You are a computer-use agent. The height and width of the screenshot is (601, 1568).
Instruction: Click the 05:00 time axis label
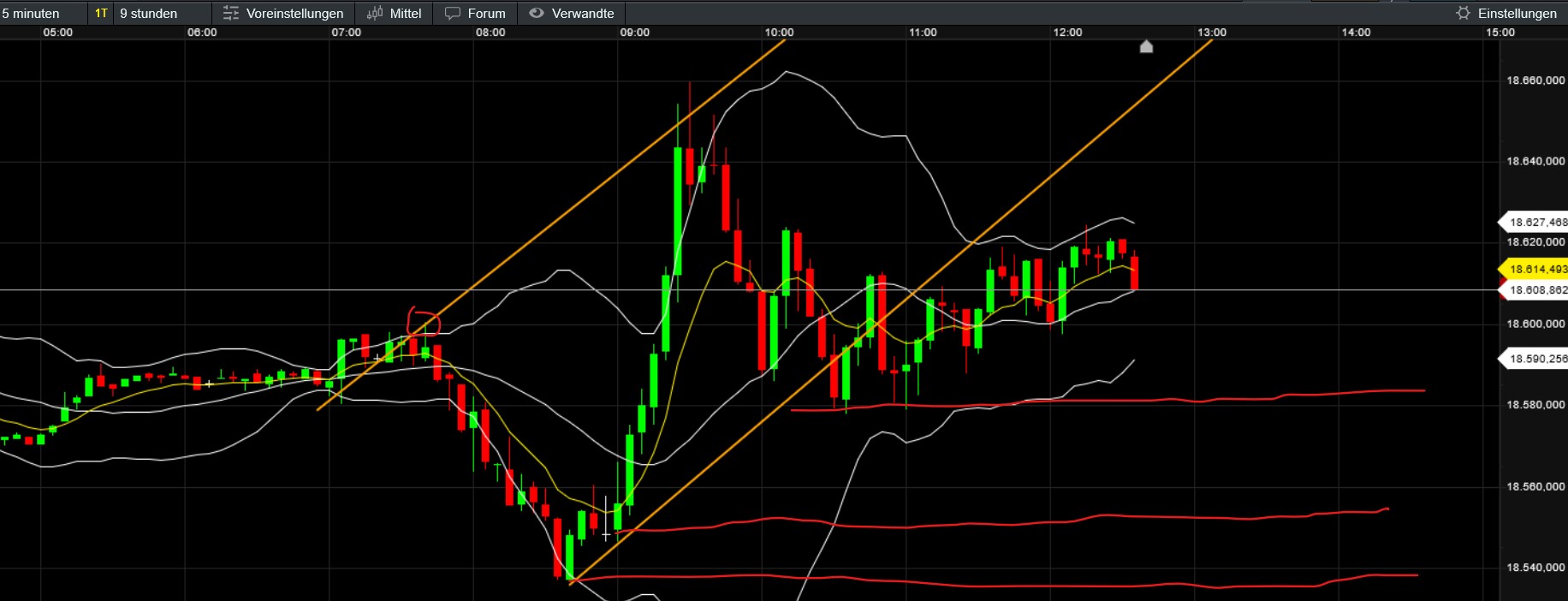(x=57, y=33)
